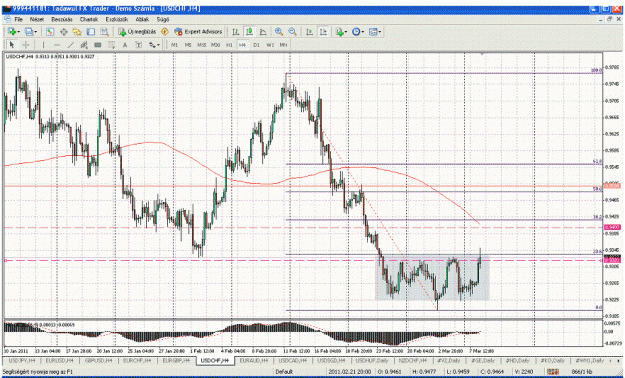The image size is (625, 378).
Task: Toggle chart Auto Scroll
Action: (x=309, y=32)
